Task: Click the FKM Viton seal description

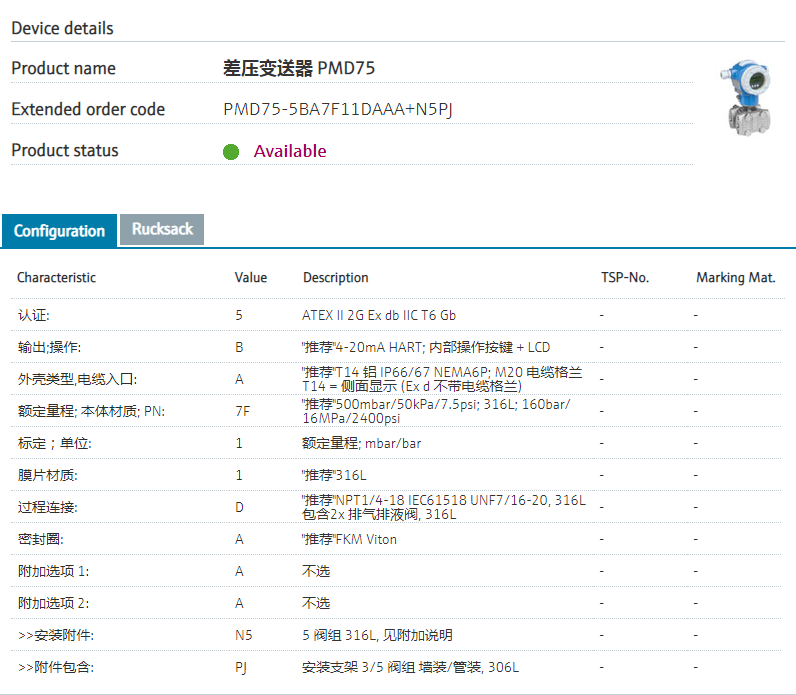Action: coord(349,539)
